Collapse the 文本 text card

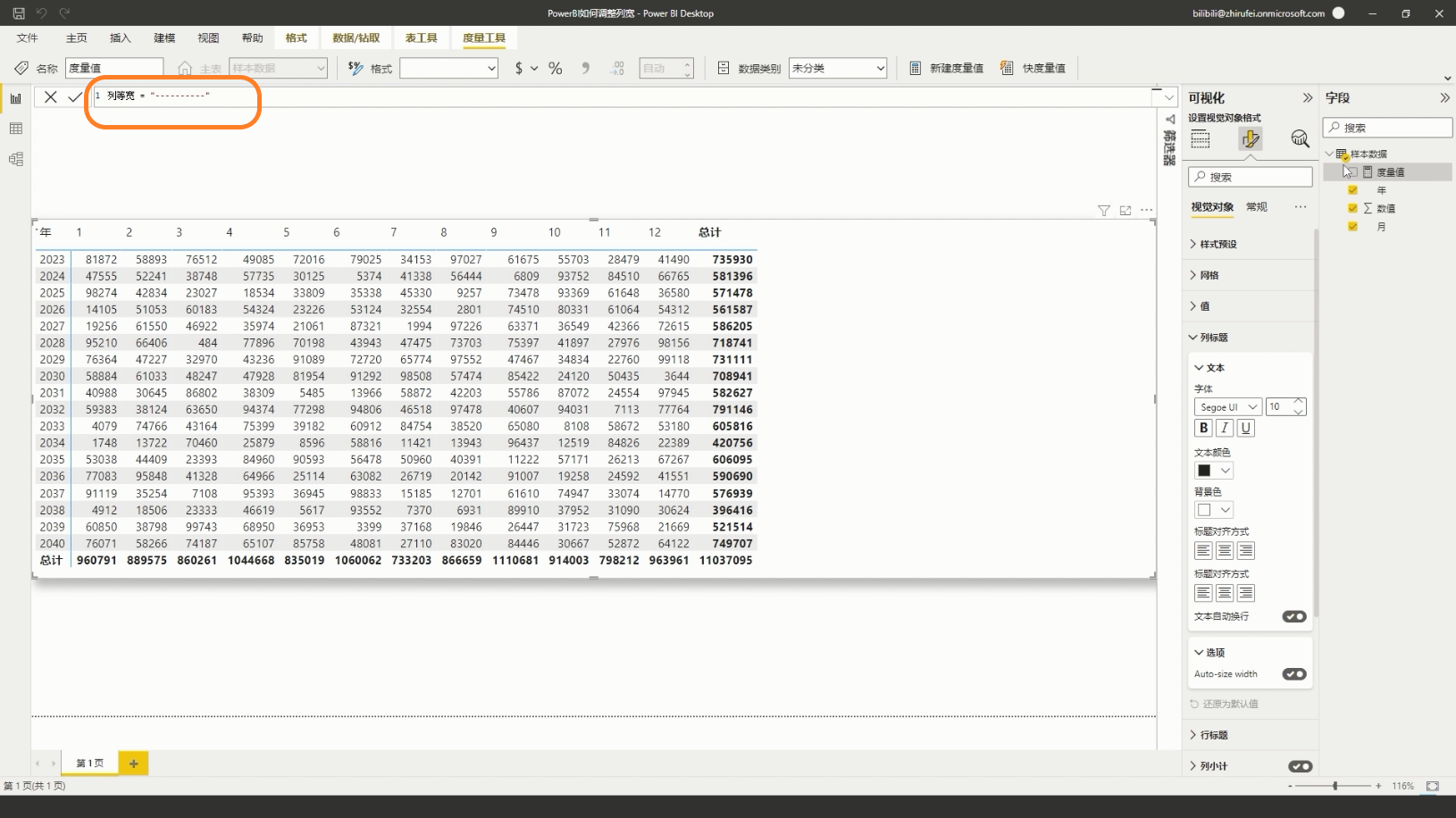click(1209, 368)
